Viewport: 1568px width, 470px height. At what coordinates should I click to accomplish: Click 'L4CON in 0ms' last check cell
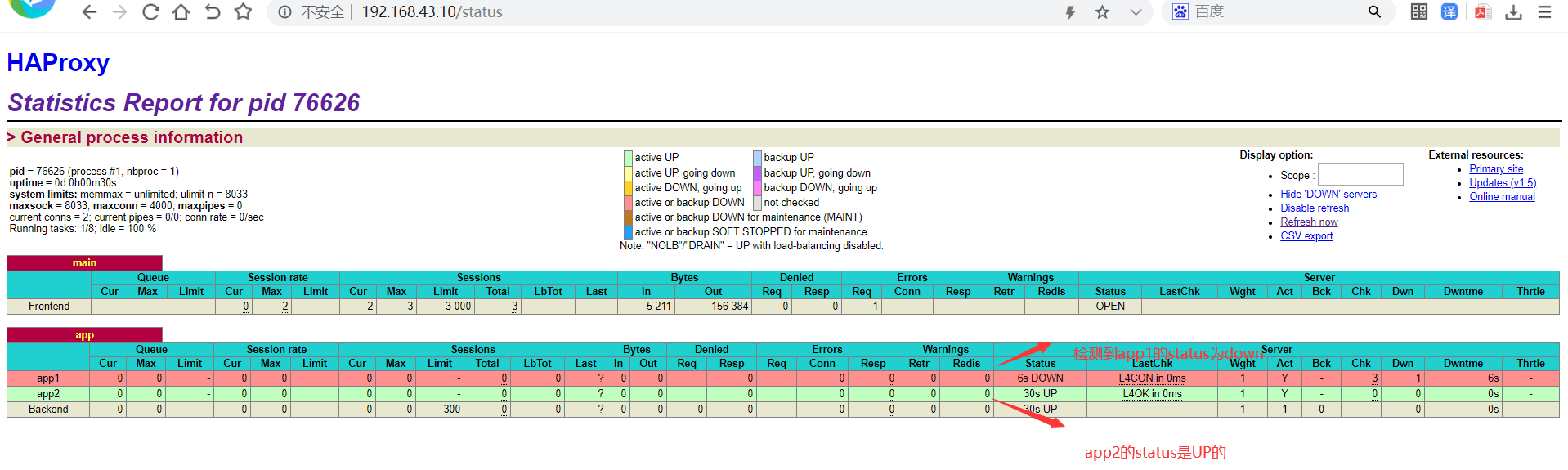1152,378
